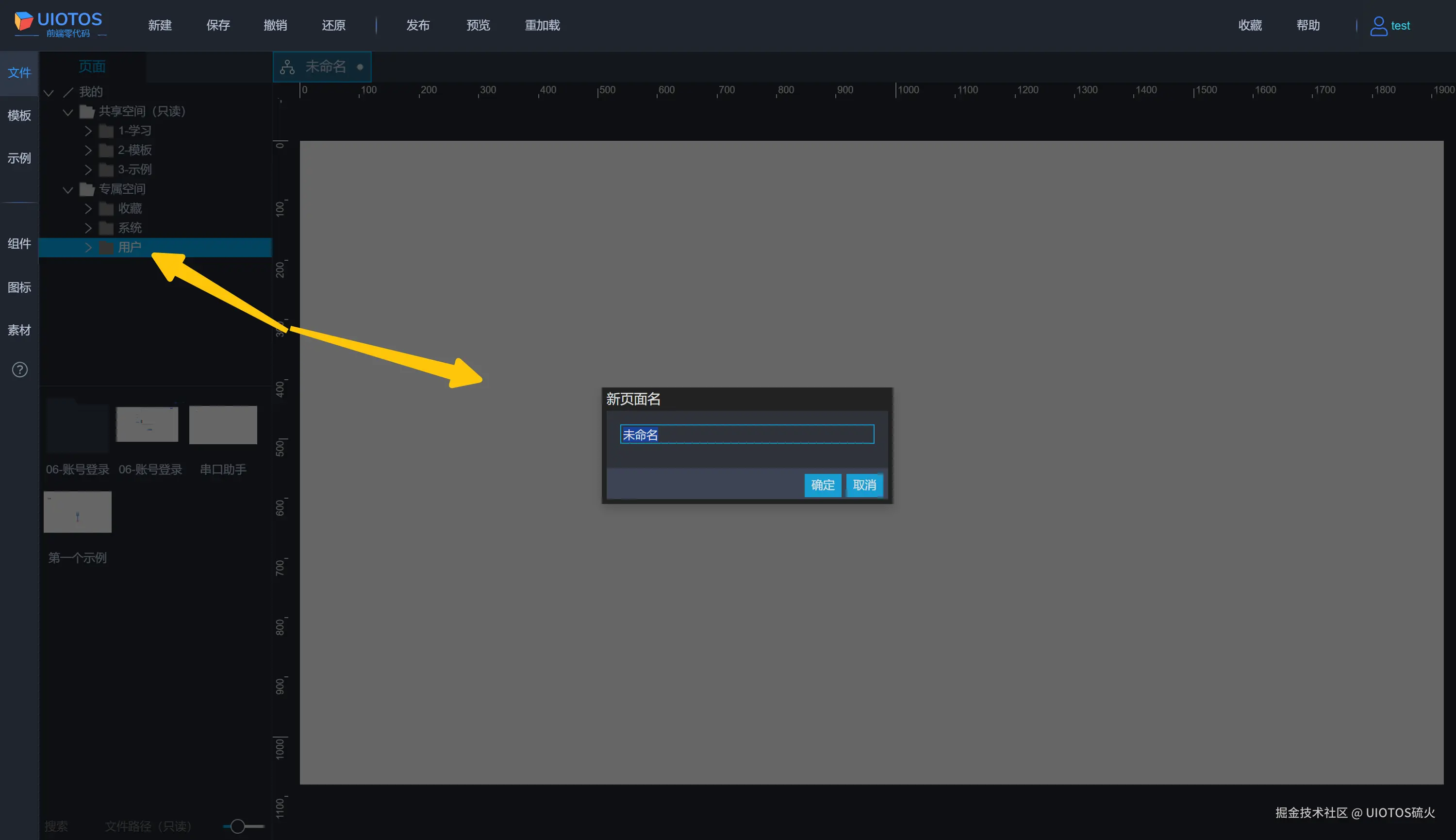This screenshot has width=1456, height=840.
Task: Click the unsaved dot on 未命名 tab
Action: [x=360, y=67]
